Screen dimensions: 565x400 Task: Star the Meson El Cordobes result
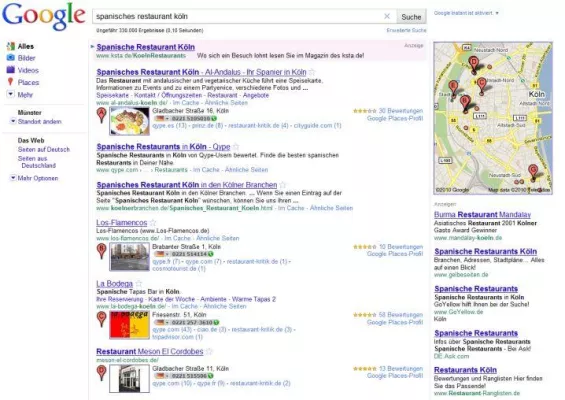click(209, 351)
